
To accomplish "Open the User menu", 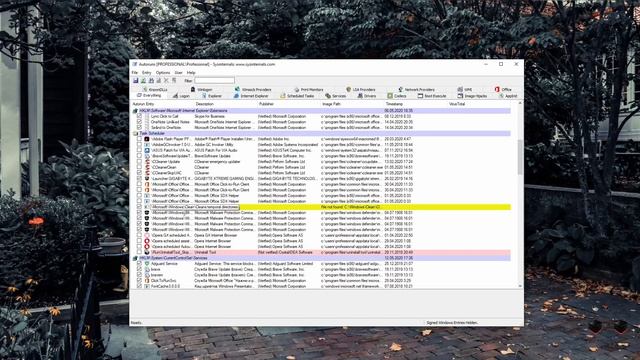I will (x=178, y=73).
